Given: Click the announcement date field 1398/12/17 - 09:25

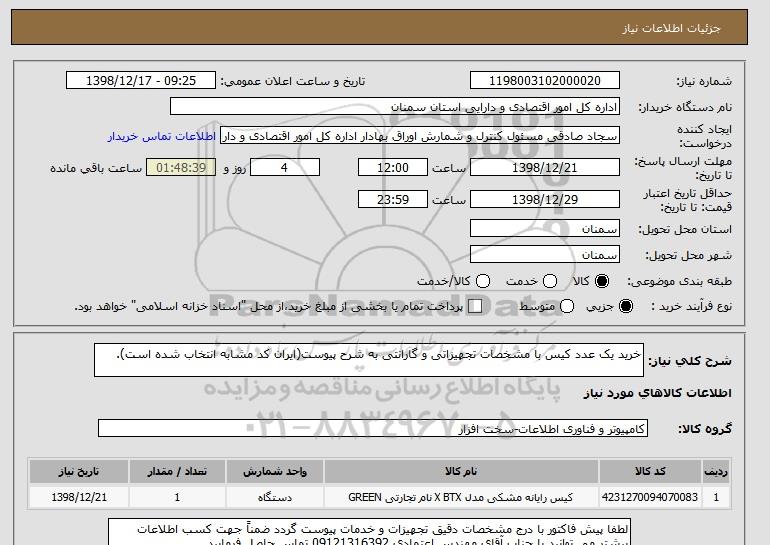Looking at the screenshot, I should coord(141,81).
